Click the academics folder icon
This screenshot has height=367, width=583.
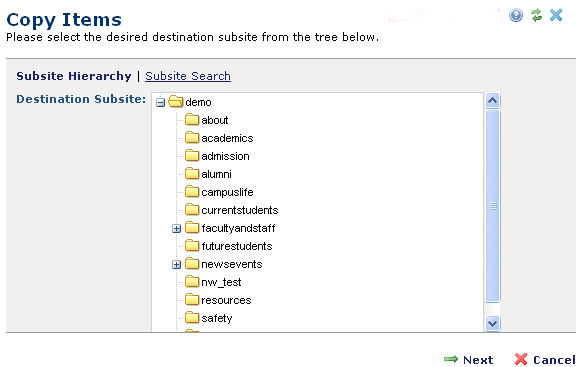(192, 137)
